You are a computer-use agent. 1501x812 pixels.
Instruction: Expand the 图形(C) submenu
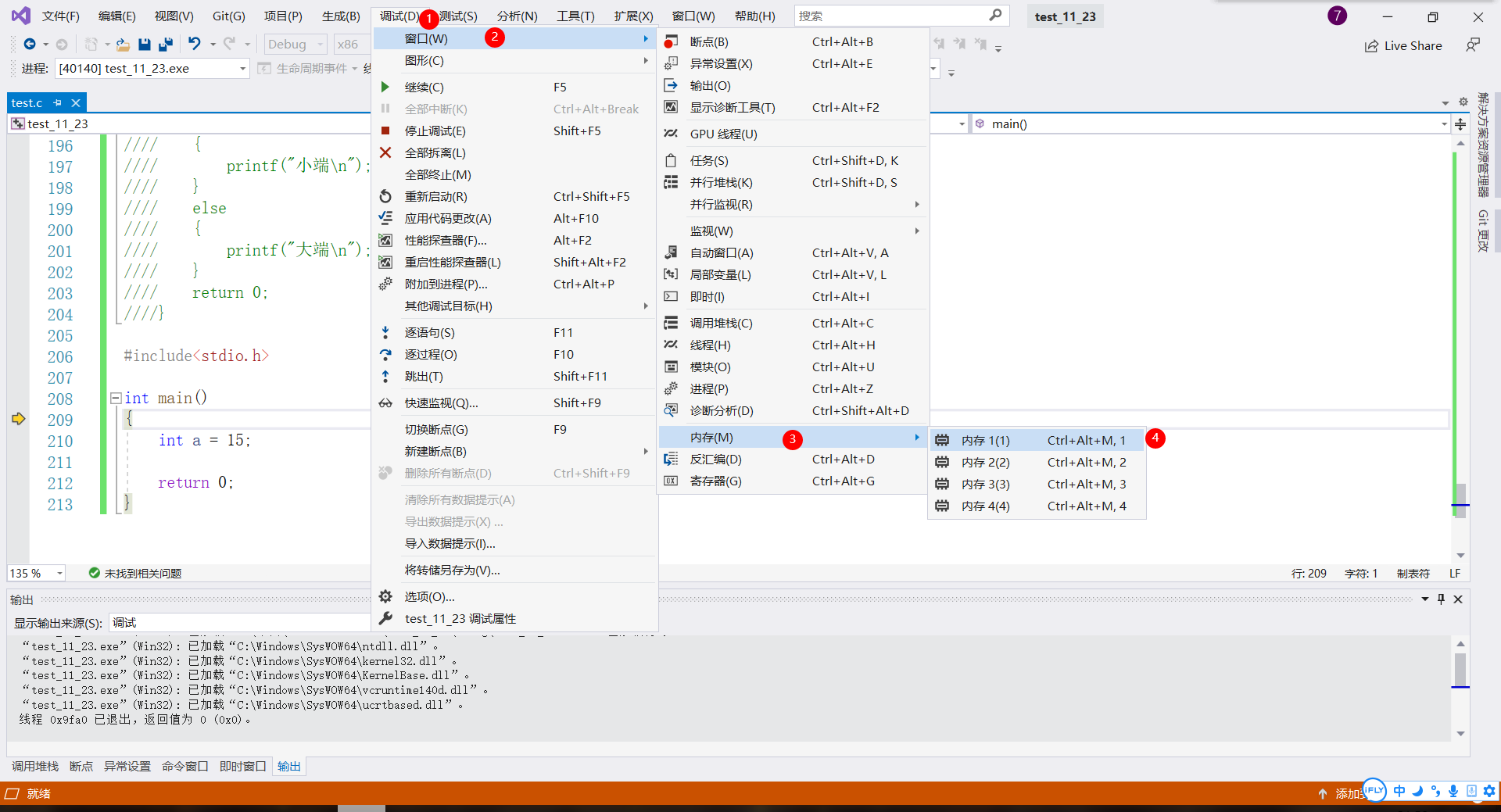pyautogui.click(x=514, y=61)
